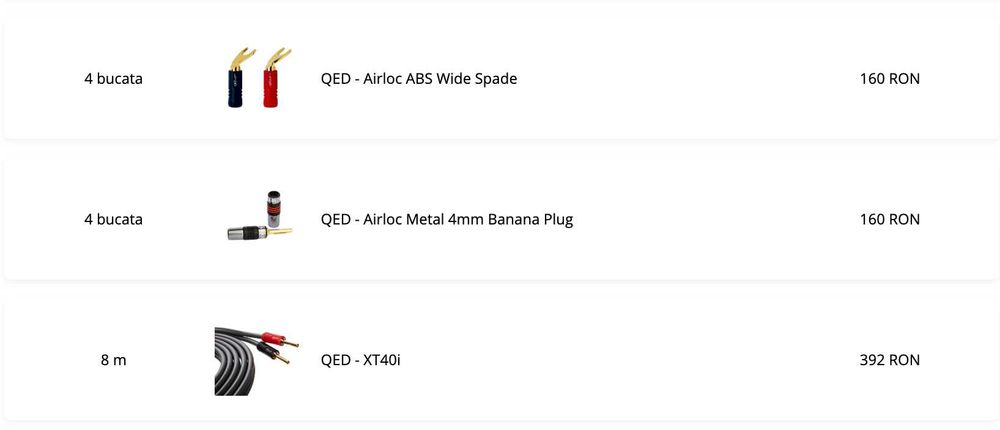Open QED - Airloc ABS Wide Spade link

[418, 78]
